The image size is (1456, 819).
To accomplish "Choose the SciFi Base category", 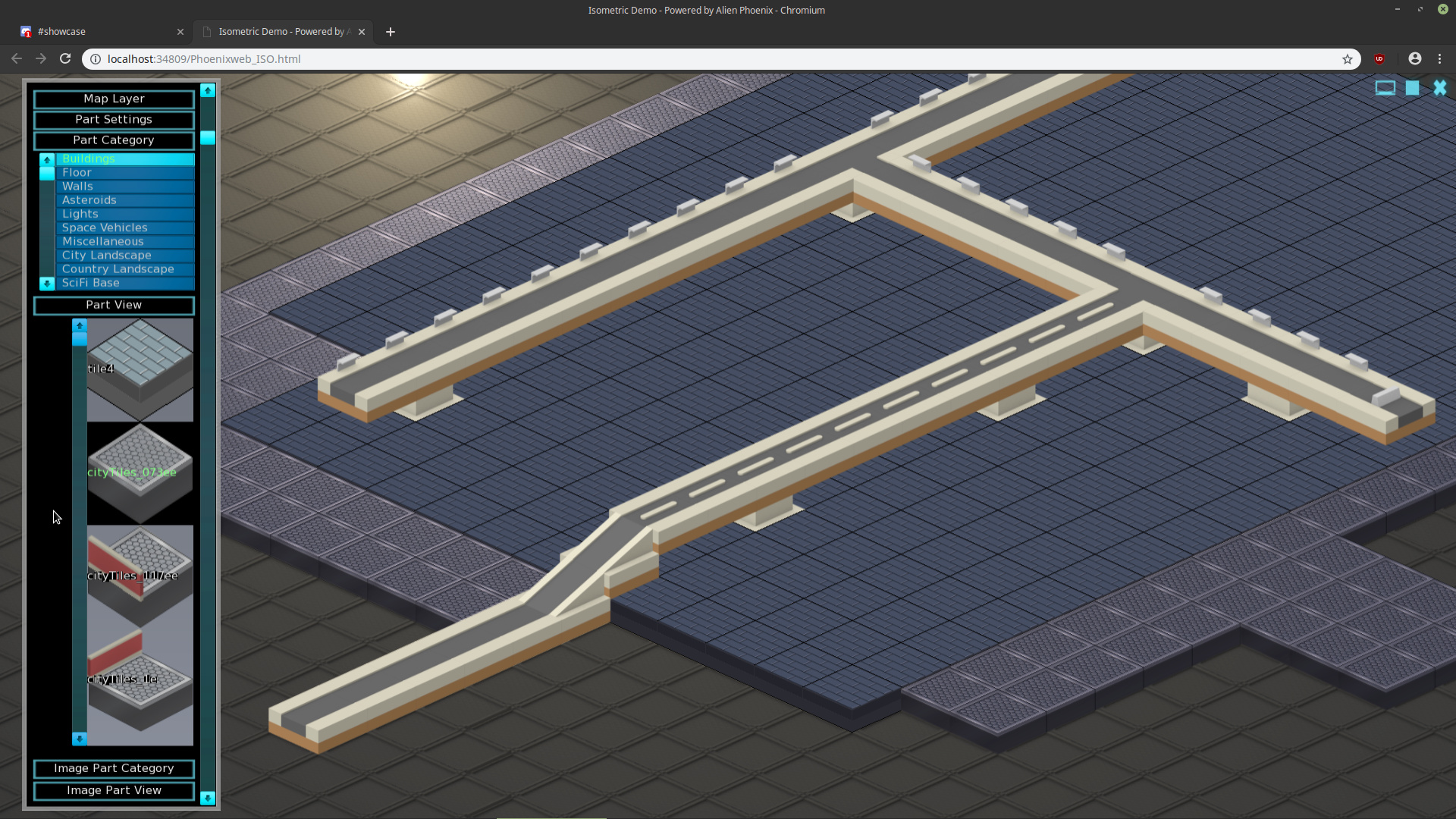I will click(125, 283).
